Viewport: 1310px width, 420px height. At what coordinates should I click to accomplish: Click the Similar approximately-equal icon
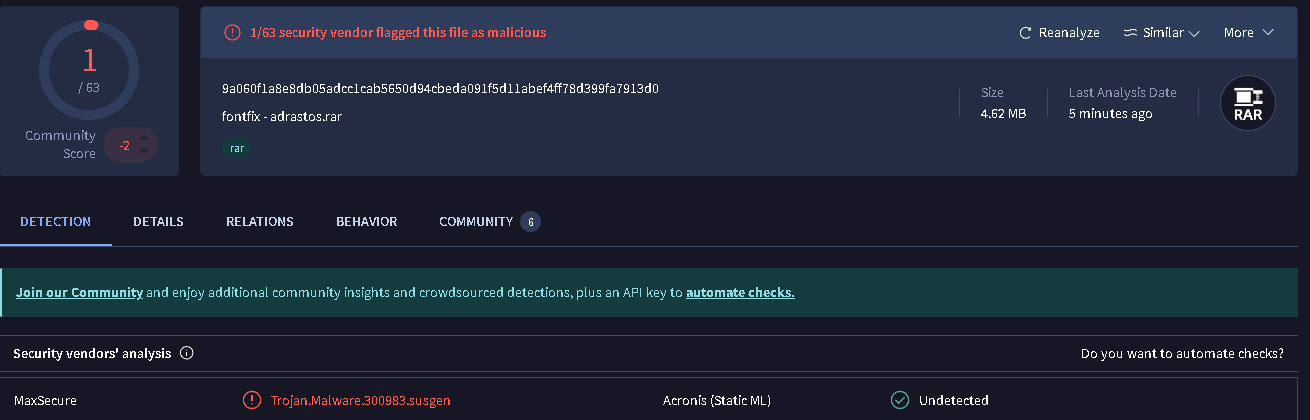[x=1130, y=33]
